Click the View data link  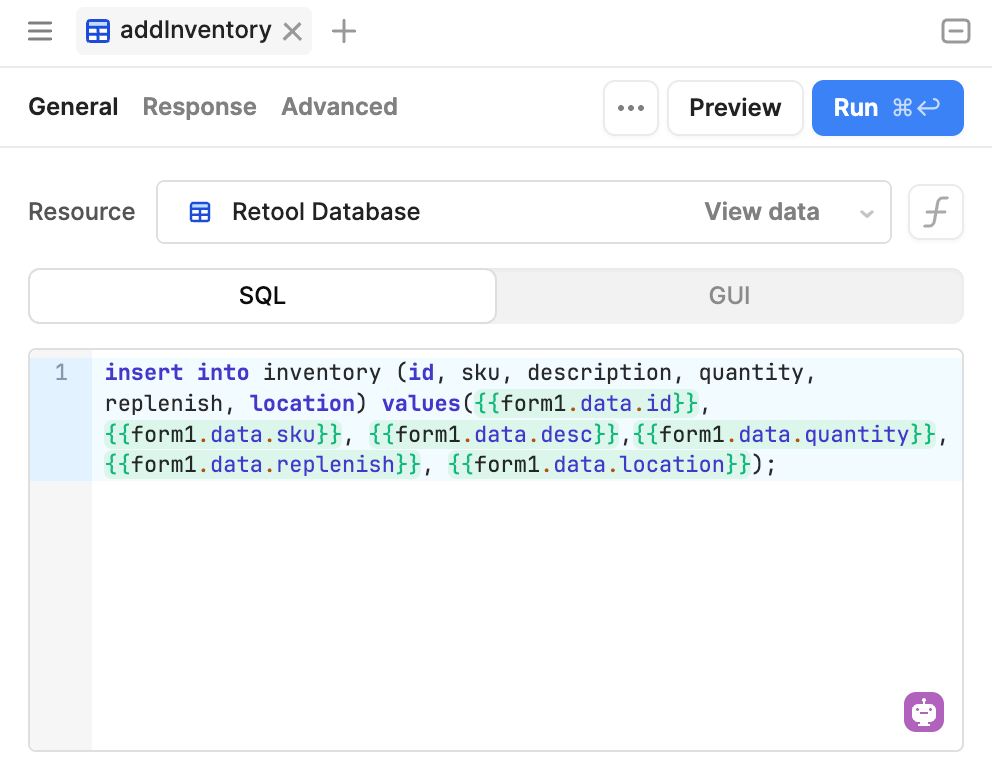click(762, 212)
